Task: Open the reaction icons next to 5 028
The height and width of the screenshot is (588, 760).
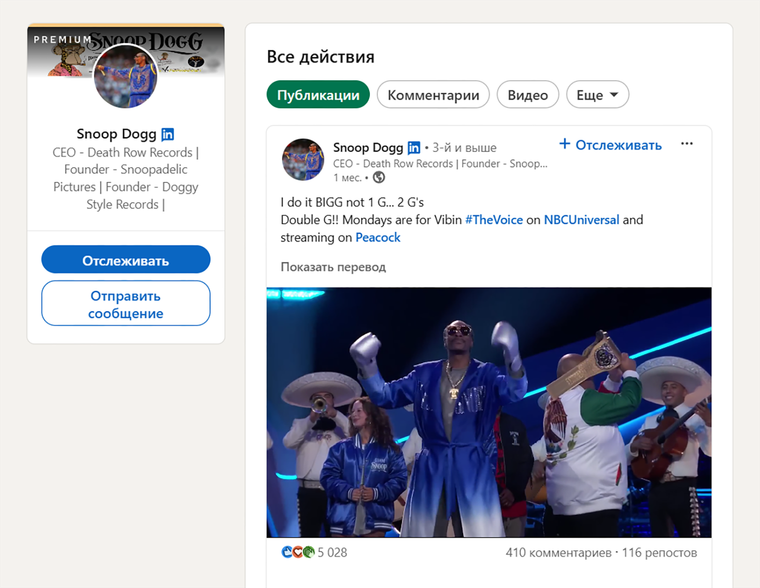Action: (298, 552)
